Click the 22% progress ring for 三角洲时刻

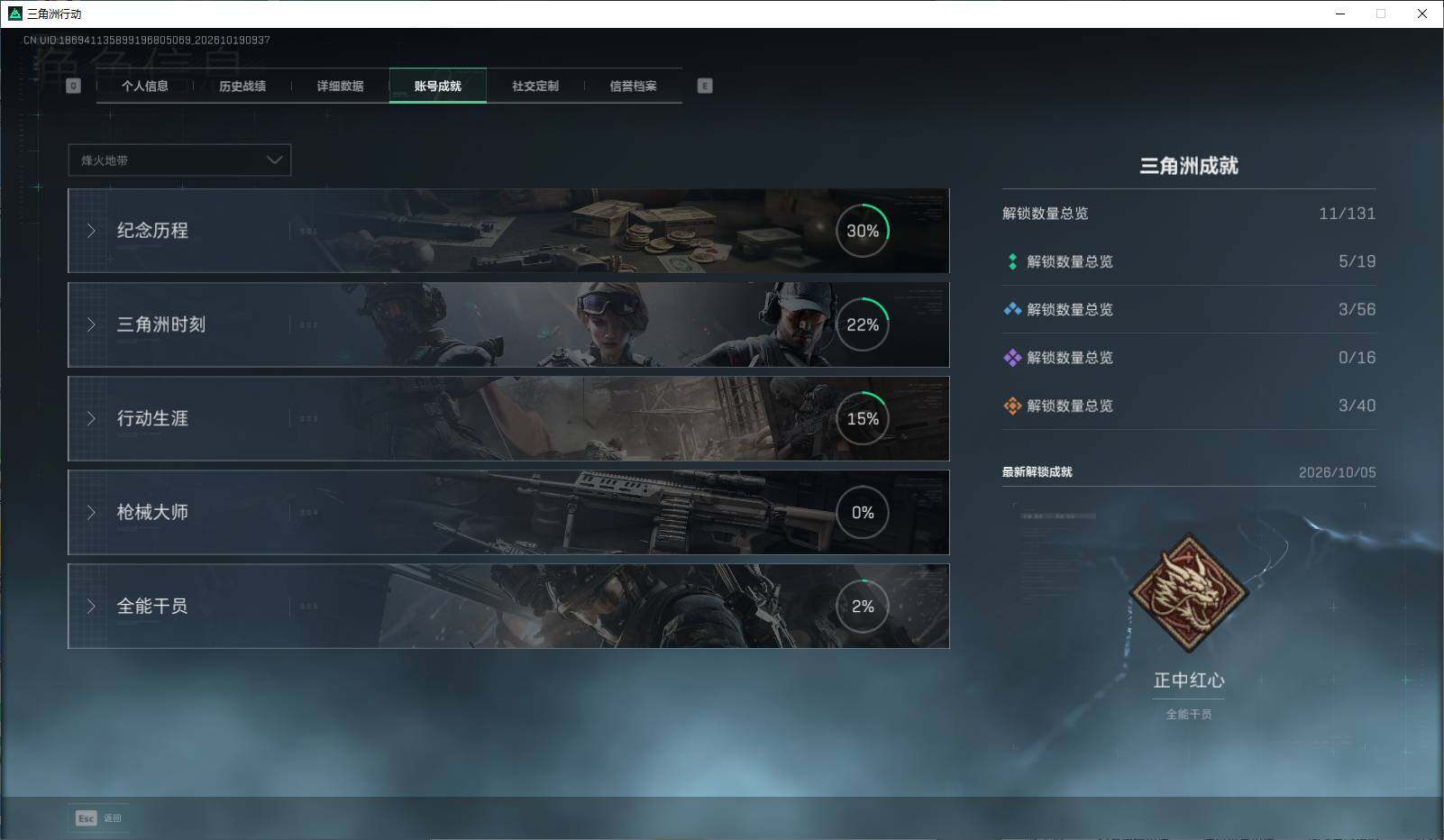(x=863, y=324)
